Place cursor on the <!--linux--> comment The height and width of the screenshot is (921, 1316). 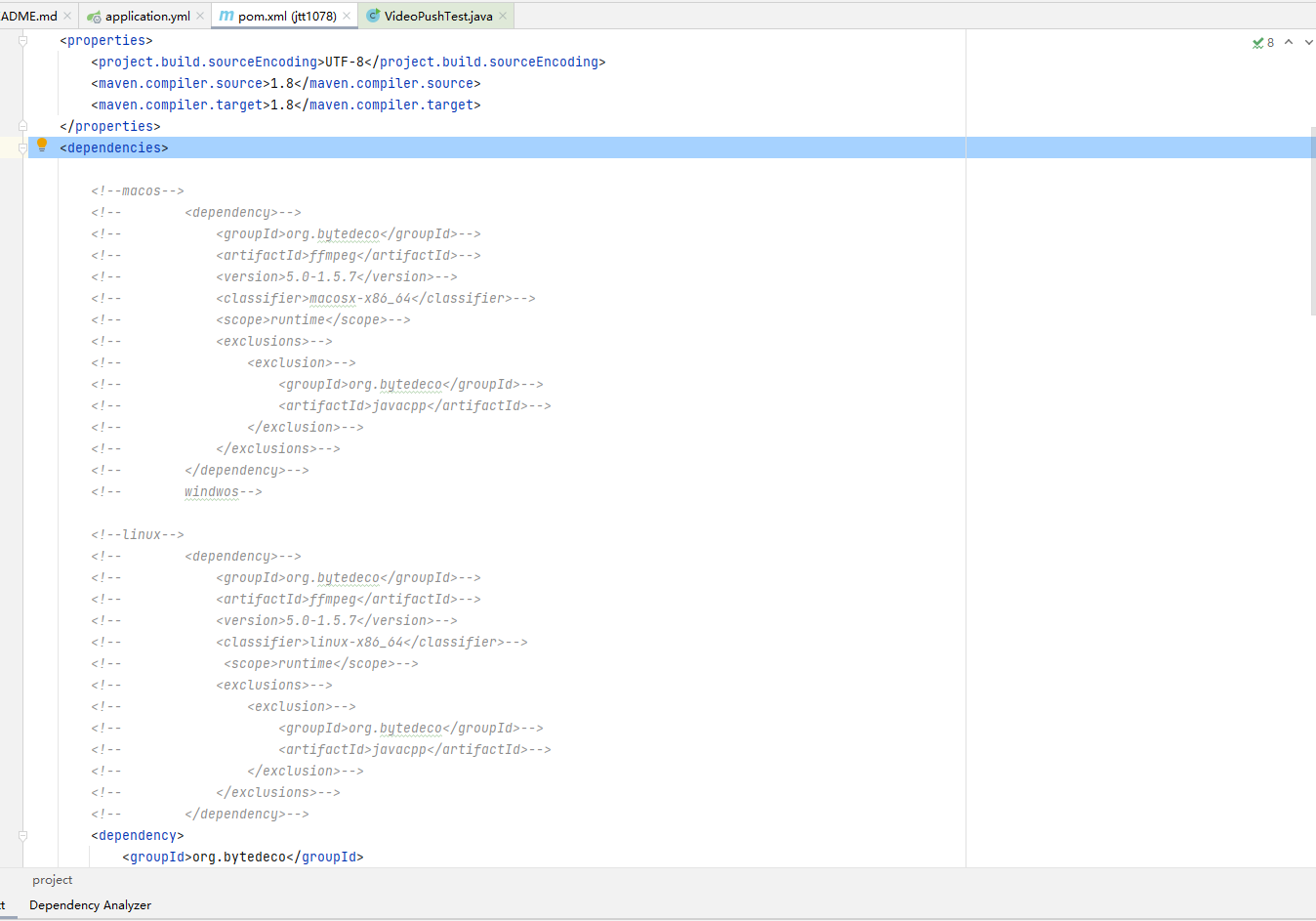pos(138,534)
